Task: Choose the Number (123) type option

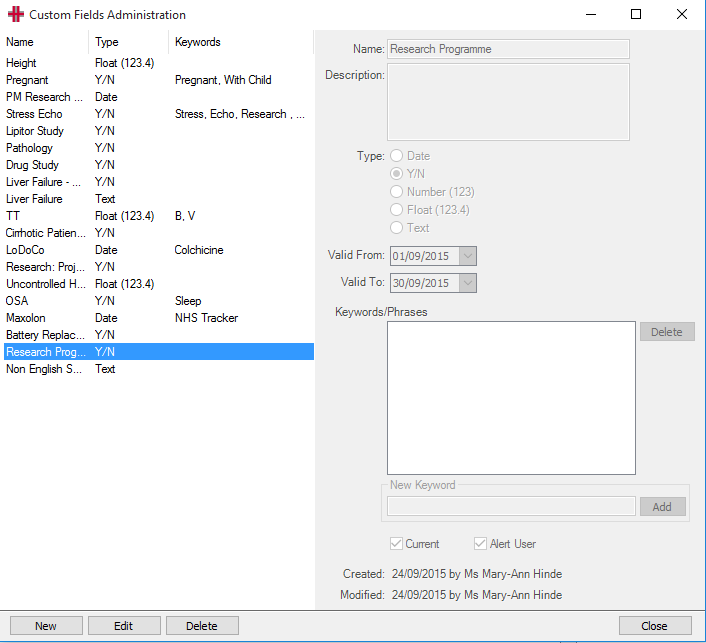Action: pyautogui.click(x=396, y=192)
